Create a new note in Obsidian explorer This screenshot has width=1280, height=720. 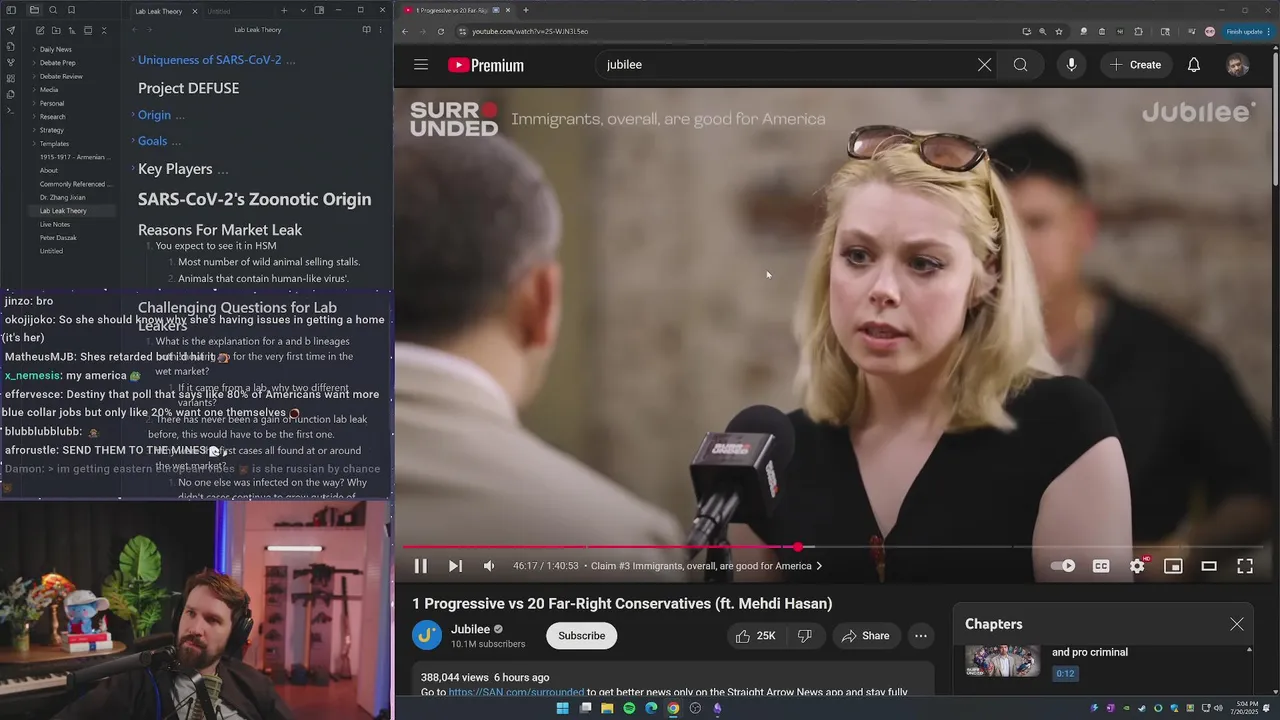point(38,31)
